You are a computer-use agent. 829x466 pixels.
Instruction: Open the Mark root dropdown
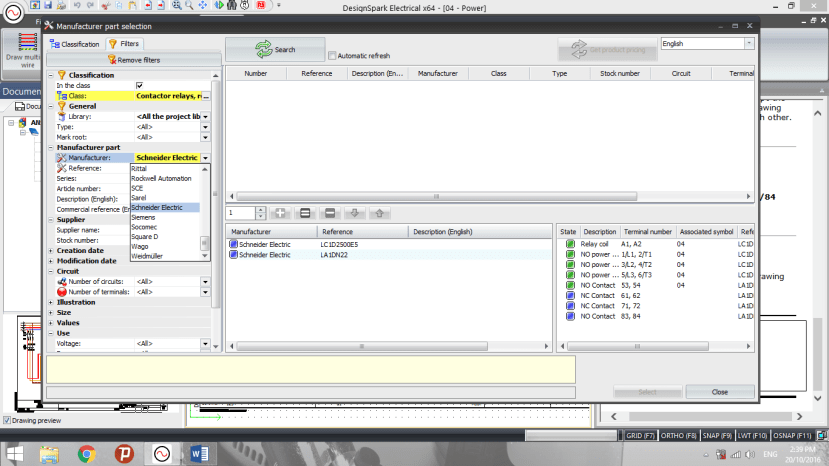pos(205,137)
